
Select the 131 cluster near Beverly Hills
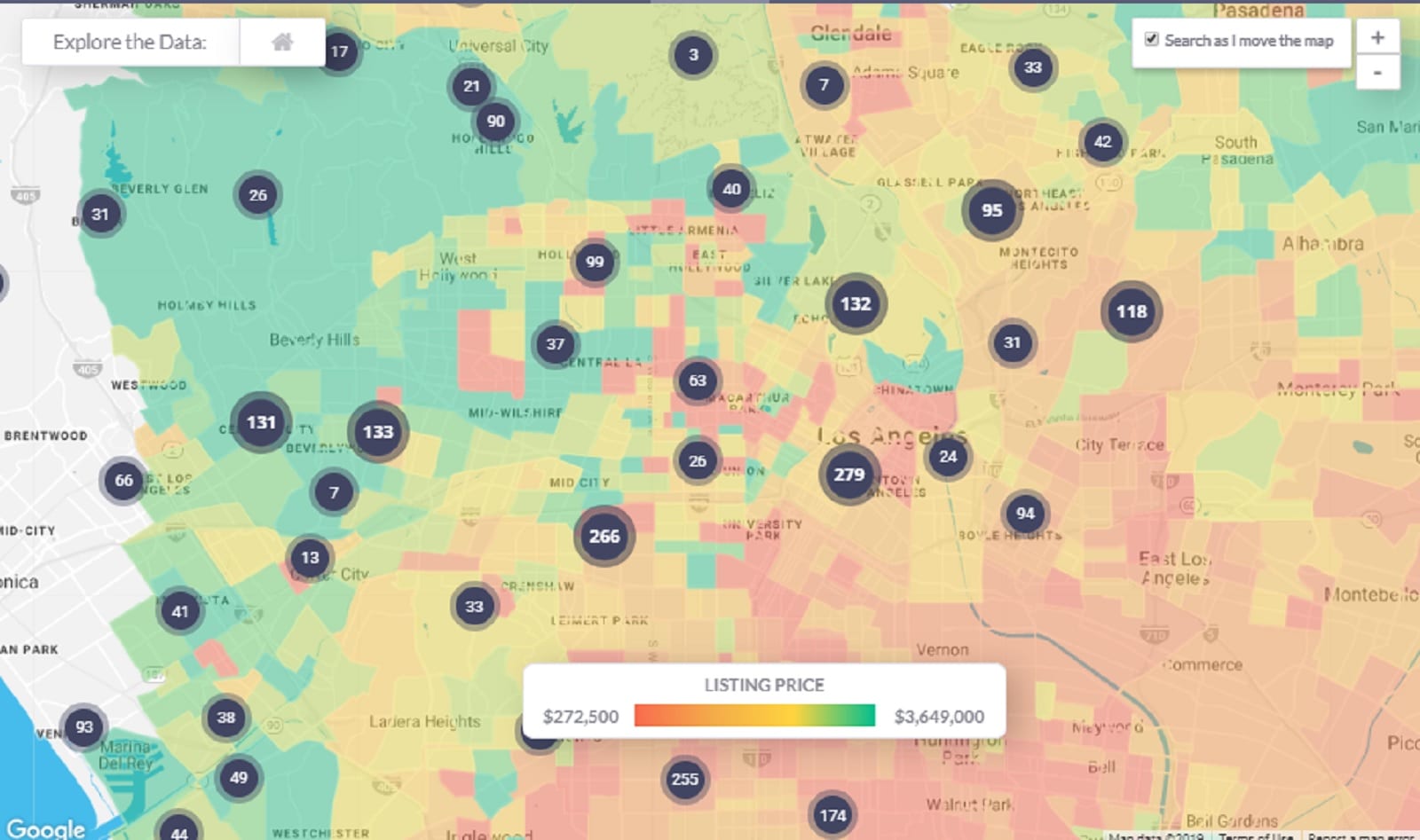coord(260,423)
